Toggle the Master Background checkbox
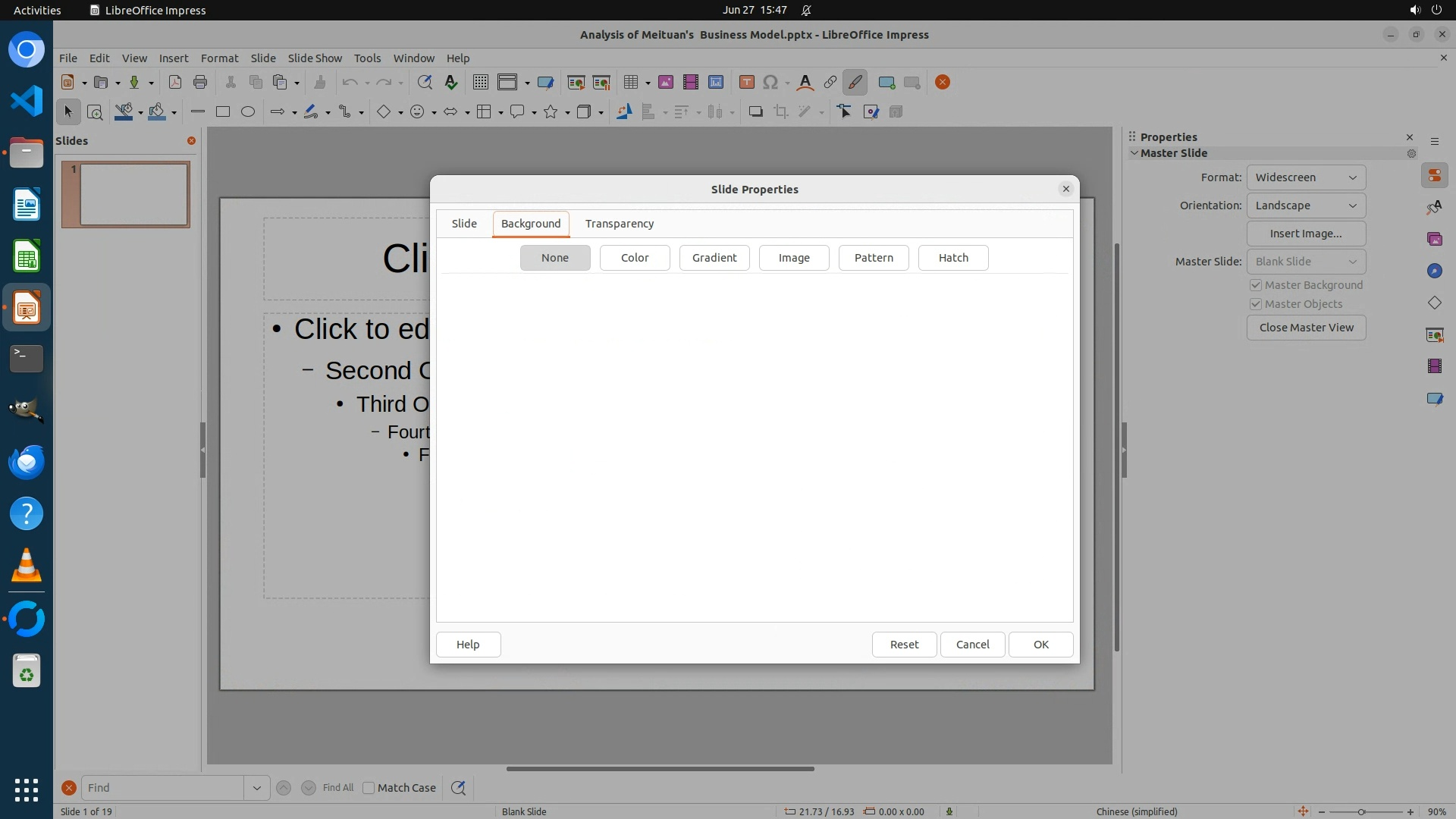This screenshot has width=1456, height=819. pyautogui.click(x=1256, y=285)
